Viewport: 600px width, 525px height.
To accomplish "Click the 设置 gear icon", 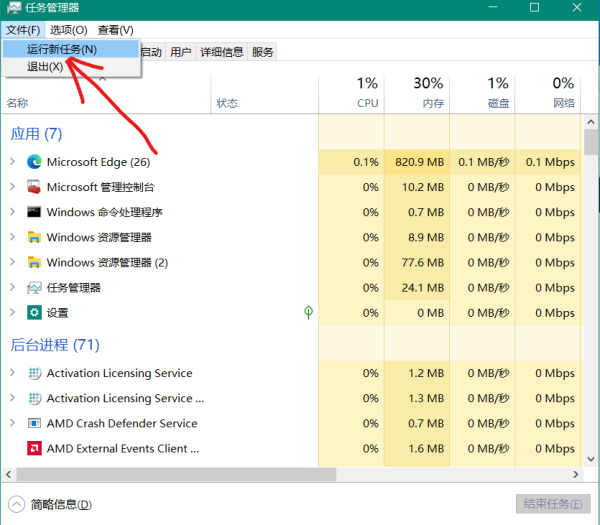I will [34, 313].
